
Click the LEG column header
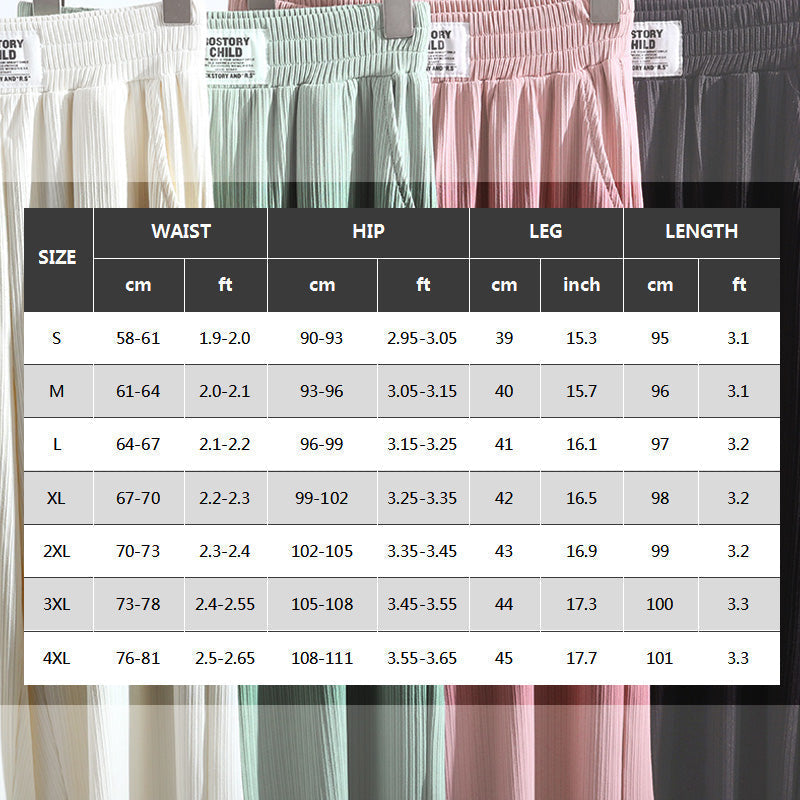545,232
